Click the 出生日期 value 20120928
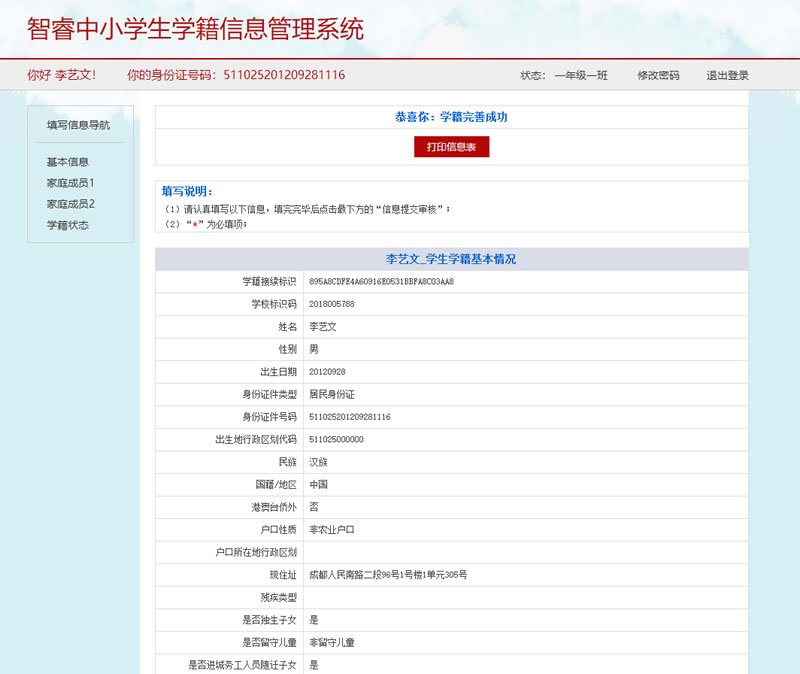 (327, 371)
